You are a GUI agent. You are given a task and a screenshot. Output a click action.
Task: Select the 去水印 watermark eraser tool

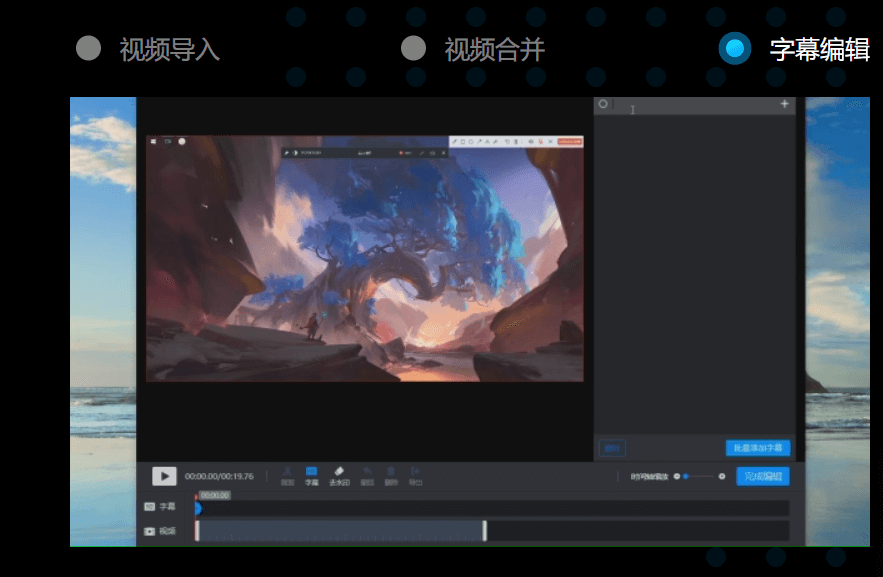tap(339, 476)
